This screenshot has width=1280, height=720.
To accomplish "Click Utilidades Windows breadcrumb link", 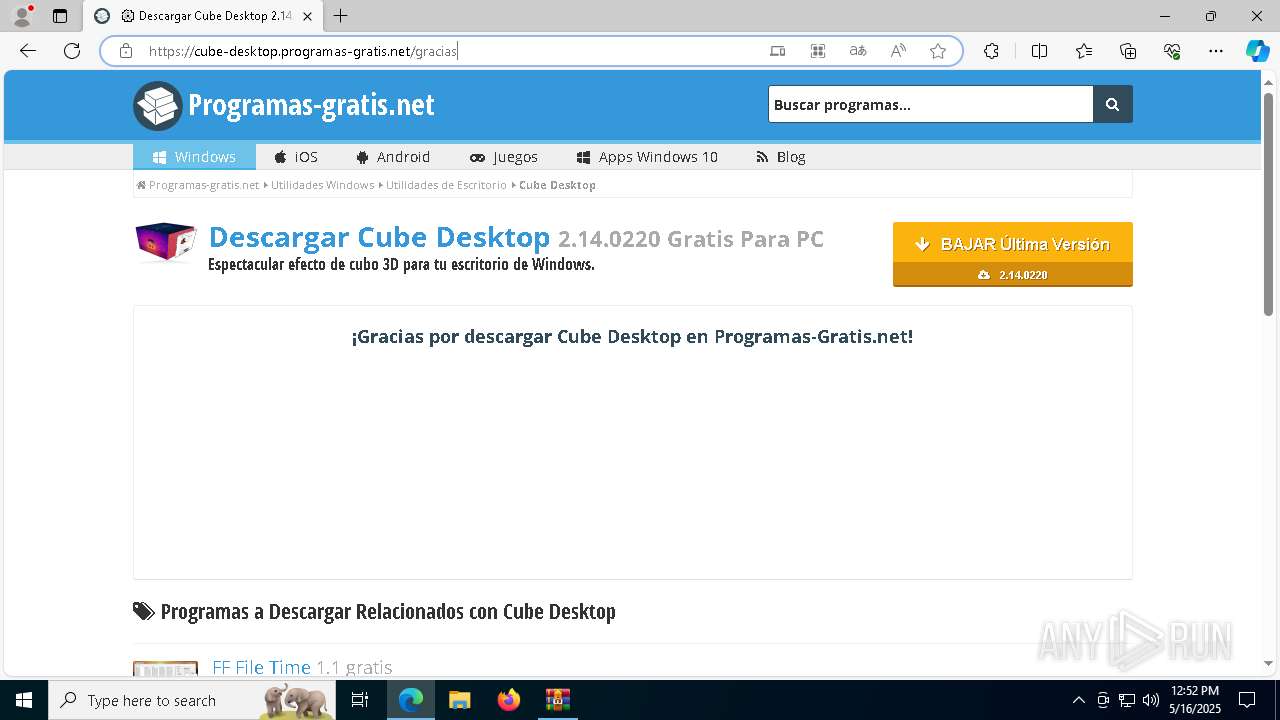I will pos(322,185).
